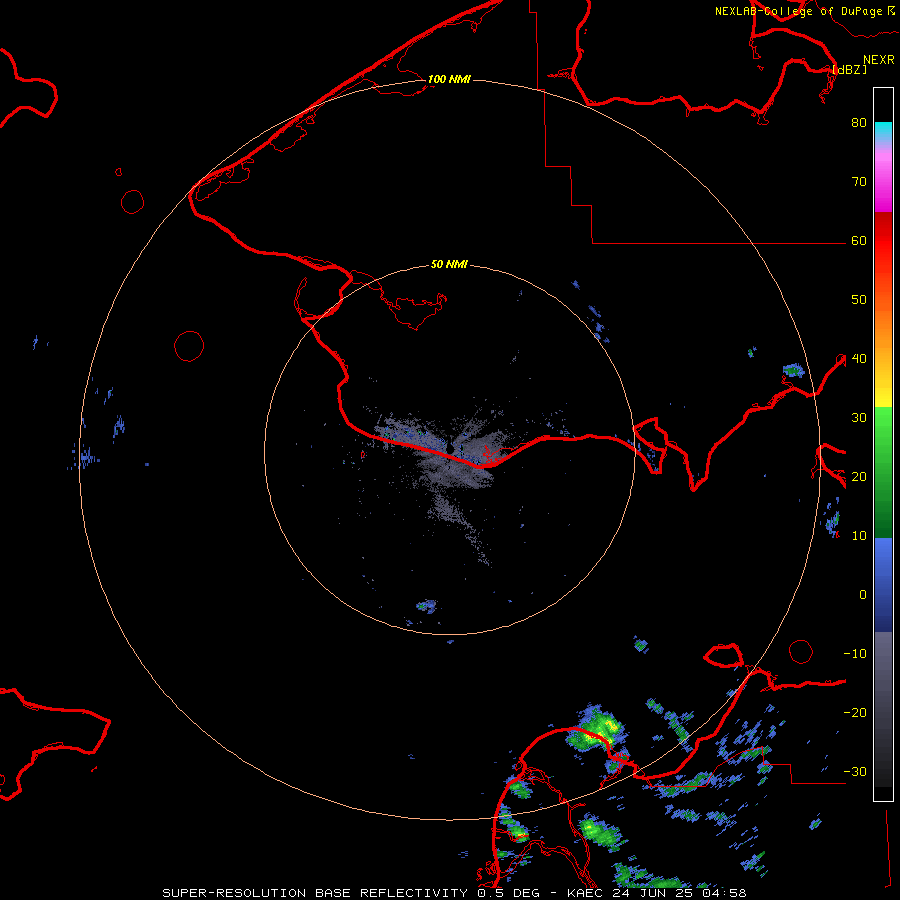Click the -30 dBZ legend value
900x900 pixels.
tap(855, 771)
